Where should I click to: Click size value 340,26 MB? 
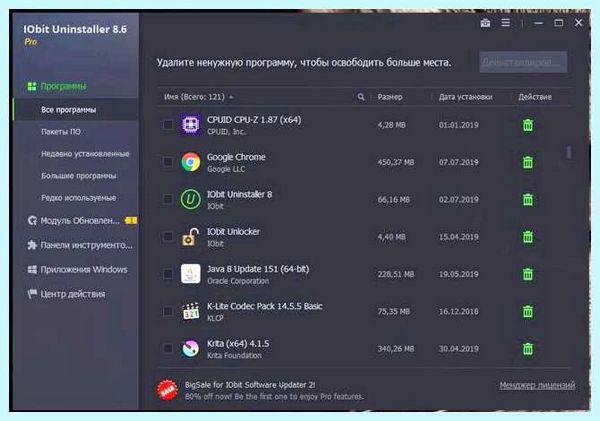pos(396,349)
